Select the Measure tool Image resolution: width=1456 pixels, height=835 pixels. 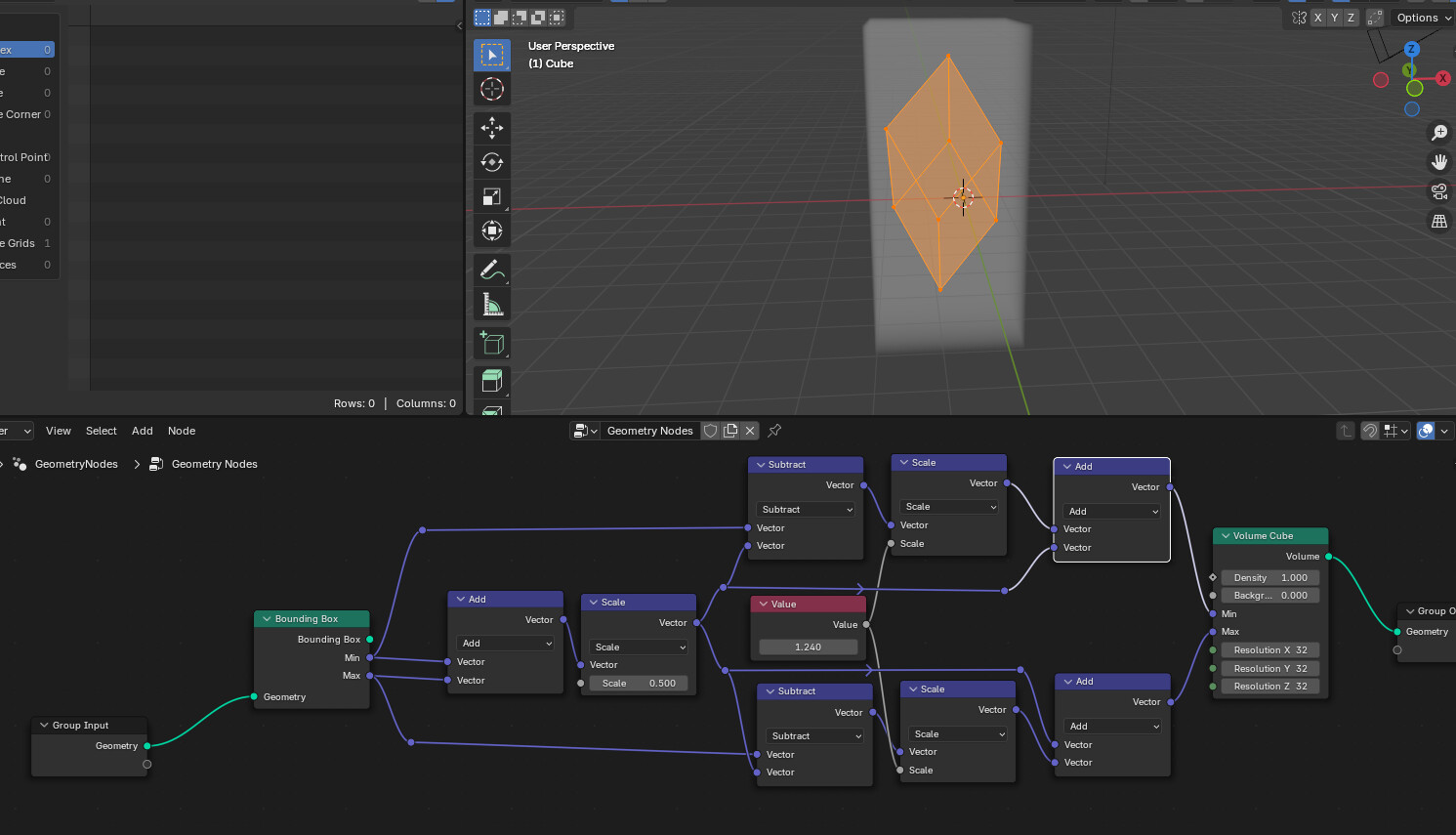(x=492, y=304)
